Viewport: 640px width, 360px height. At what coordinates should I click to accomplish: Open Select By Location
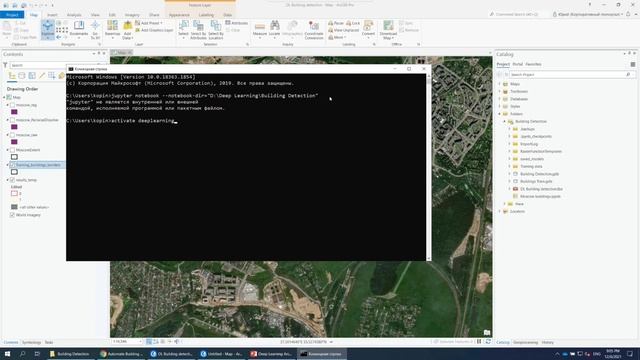click(x=216, y=30)
